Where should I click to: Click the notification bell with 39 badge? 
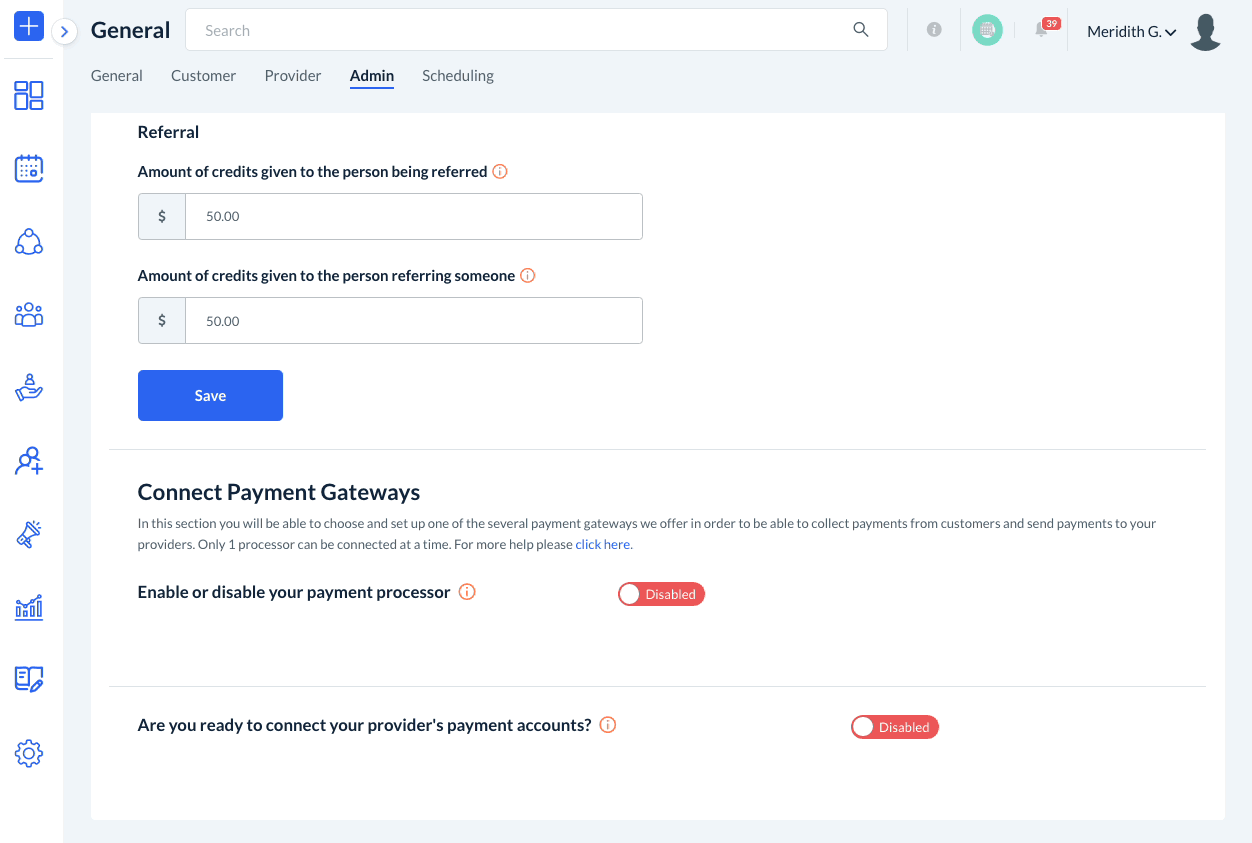[1042, 29]
